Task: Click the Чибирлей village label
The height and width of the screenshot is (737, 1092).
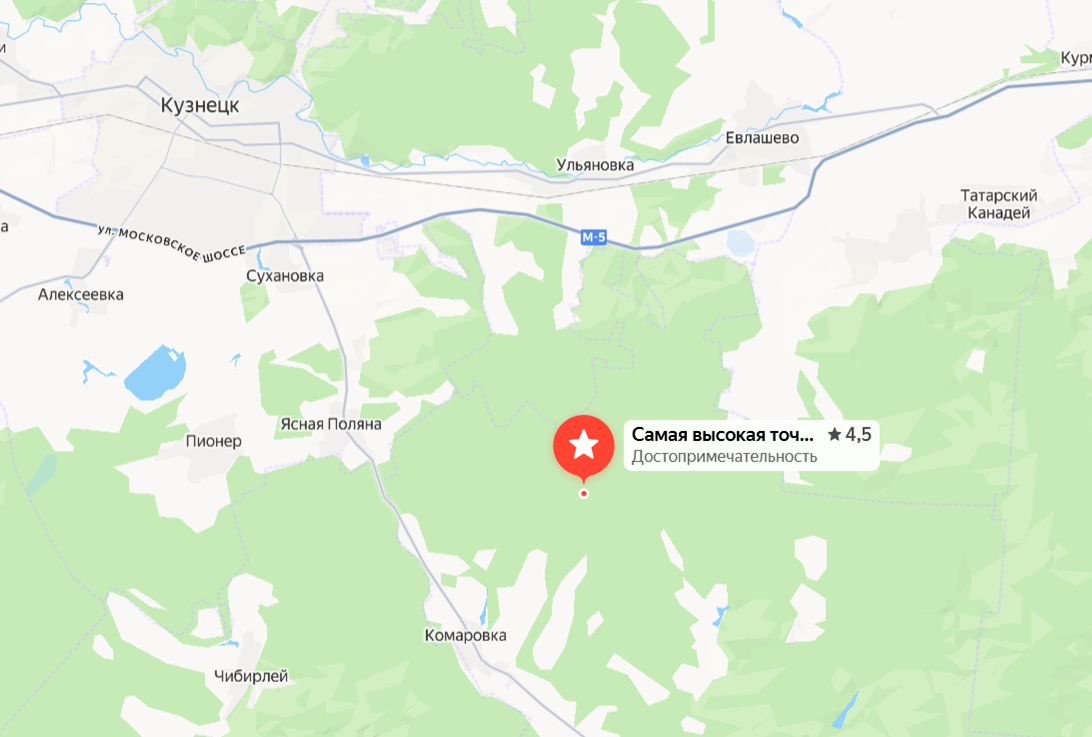Action: (x=251, y=676)
